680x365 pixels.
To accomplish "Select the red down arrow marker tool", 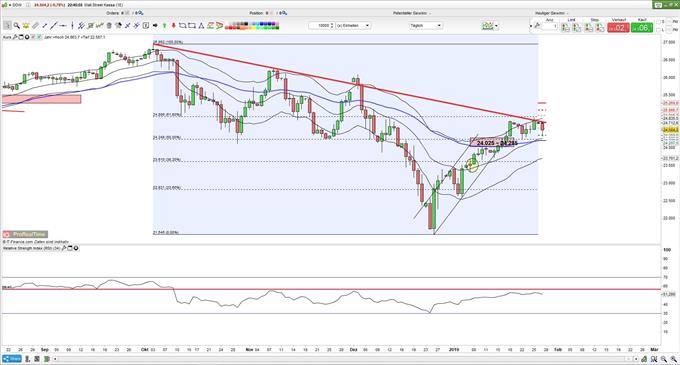I will [x=173, y=26].
